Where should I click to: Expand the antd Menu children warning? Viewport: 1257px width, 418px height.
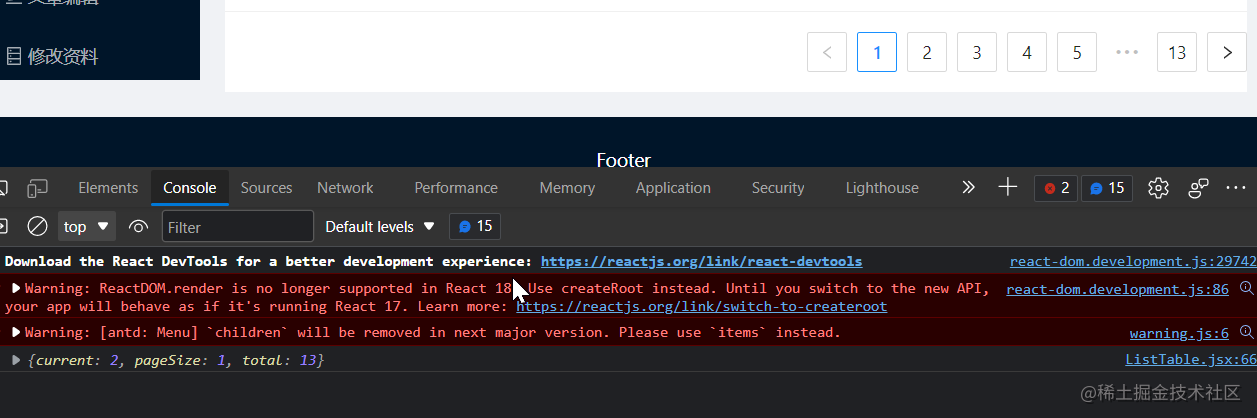[x=15, y=331]
